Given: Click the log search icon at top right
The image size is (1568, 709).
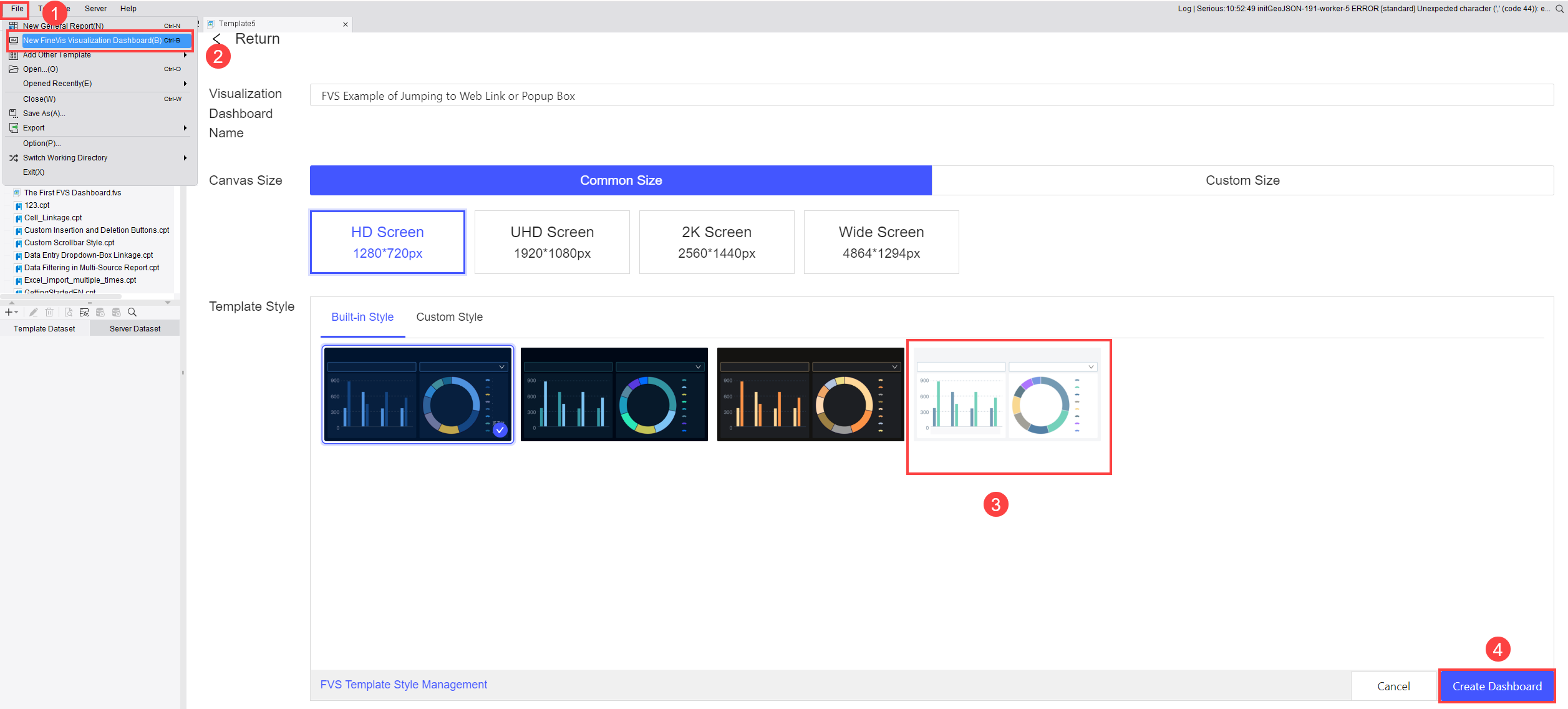Looking at the screenshot, I should 1559,9.
